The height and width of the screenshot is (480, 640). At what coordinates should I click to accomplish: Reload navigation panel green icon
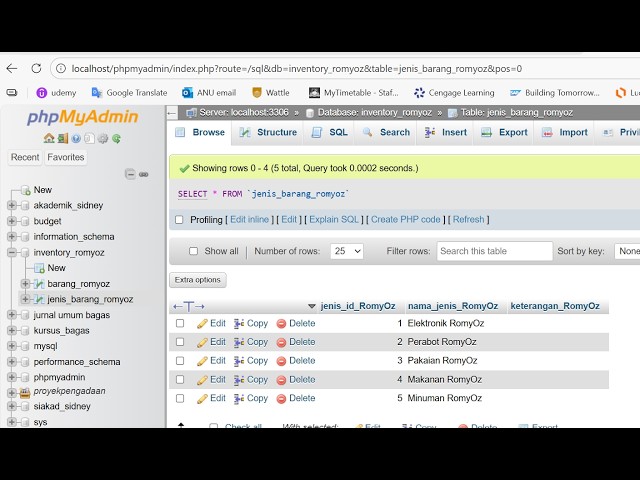(116, 138)
